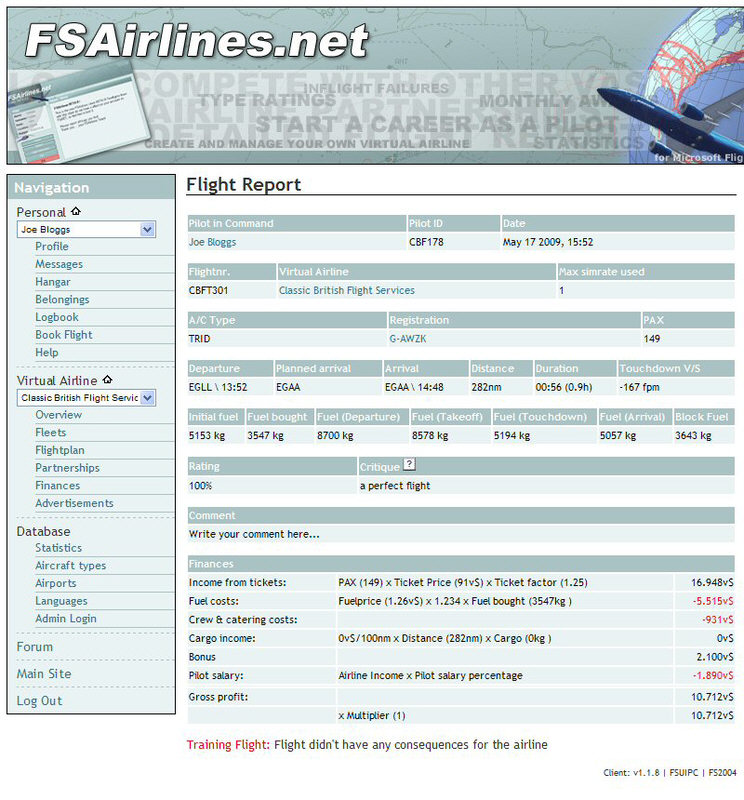
Task: View the Logbook page
Action: [57, 317]
